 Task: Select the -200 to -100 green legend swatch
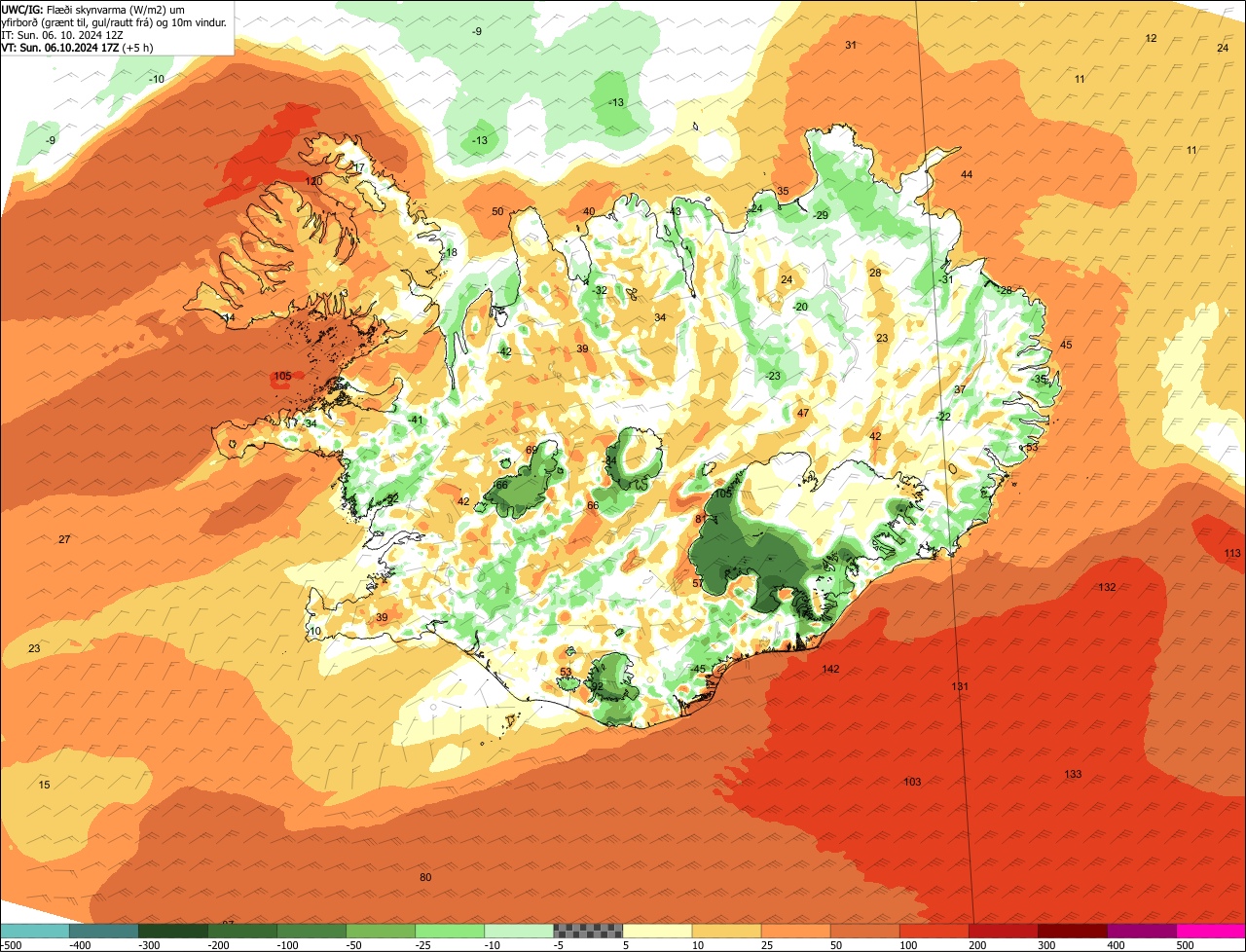(242, 931)
